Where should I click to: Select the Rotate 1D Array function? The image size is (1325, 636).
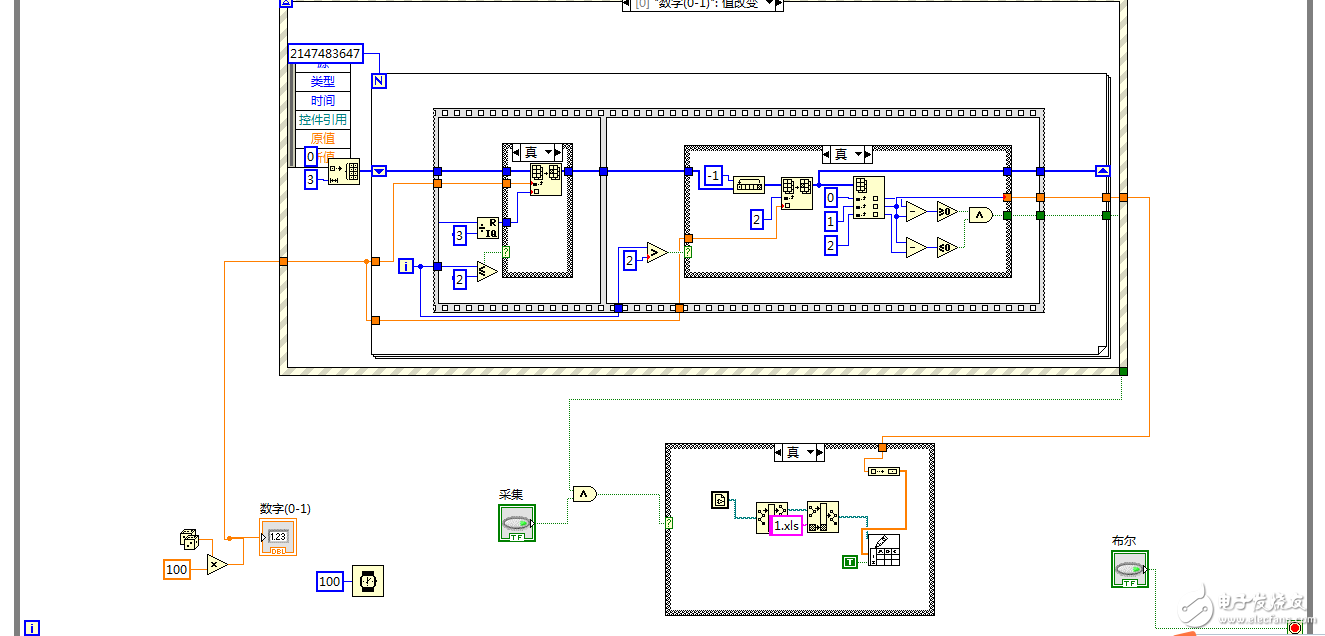tap(748, 184)
